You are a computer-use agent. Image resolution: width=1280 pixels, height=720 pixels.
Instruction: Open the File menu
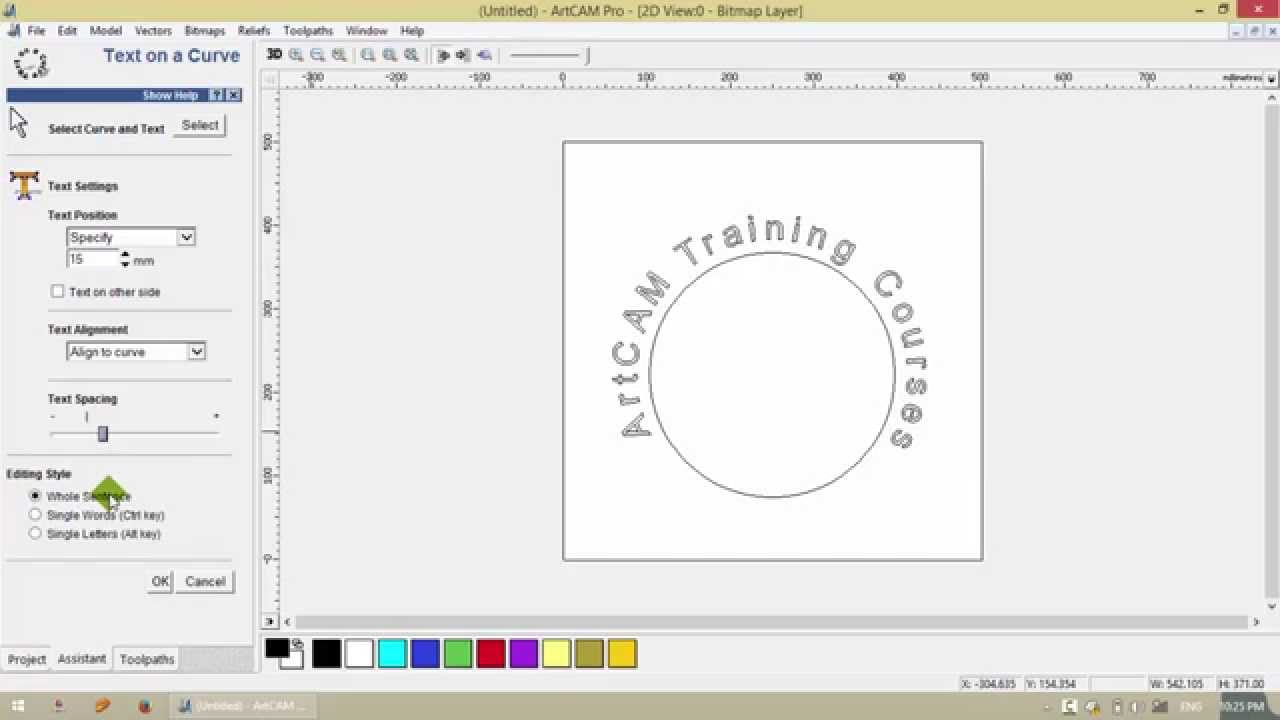[x=36, y=31]
